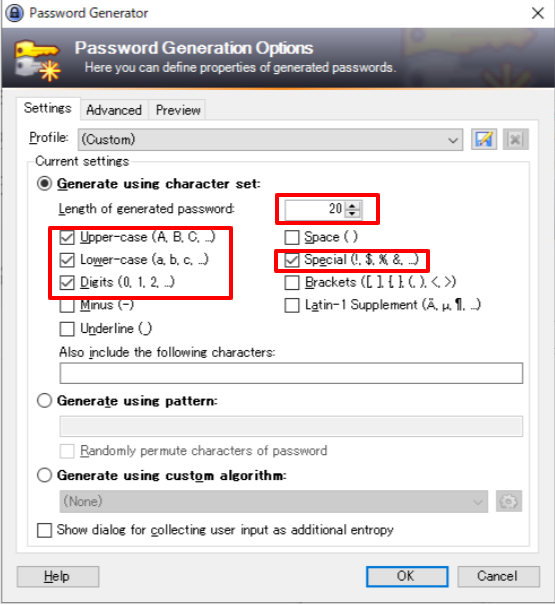
Task: Expand the custom algorithm (None) dropdown
Action: point(274,501)
